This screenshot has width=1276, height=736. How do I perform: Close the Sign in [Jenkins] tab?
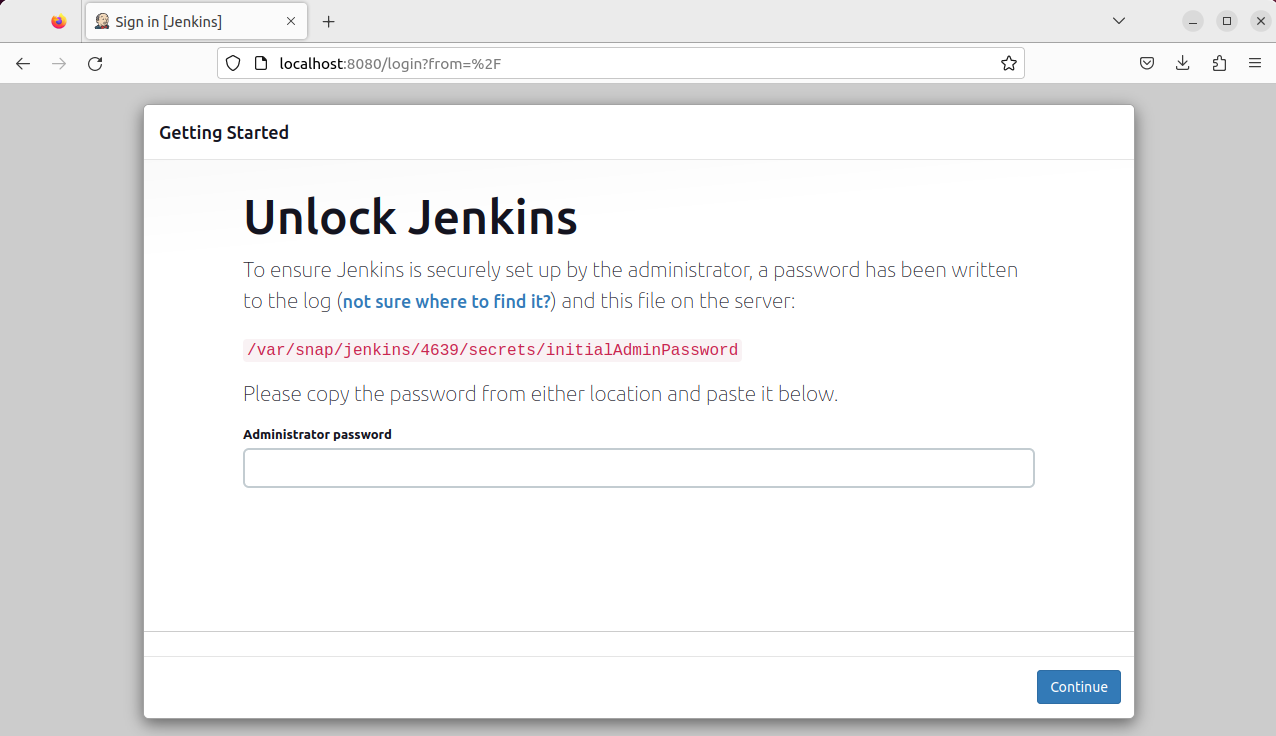(291, 21)
